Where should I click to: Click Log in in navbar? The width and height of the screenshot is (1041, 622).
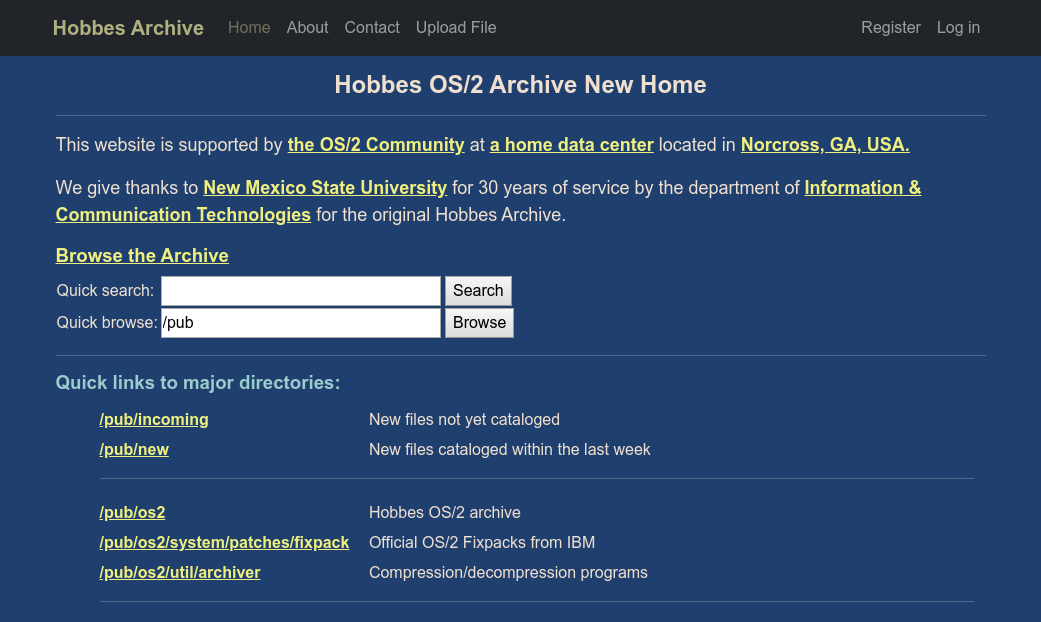(958, 28)
